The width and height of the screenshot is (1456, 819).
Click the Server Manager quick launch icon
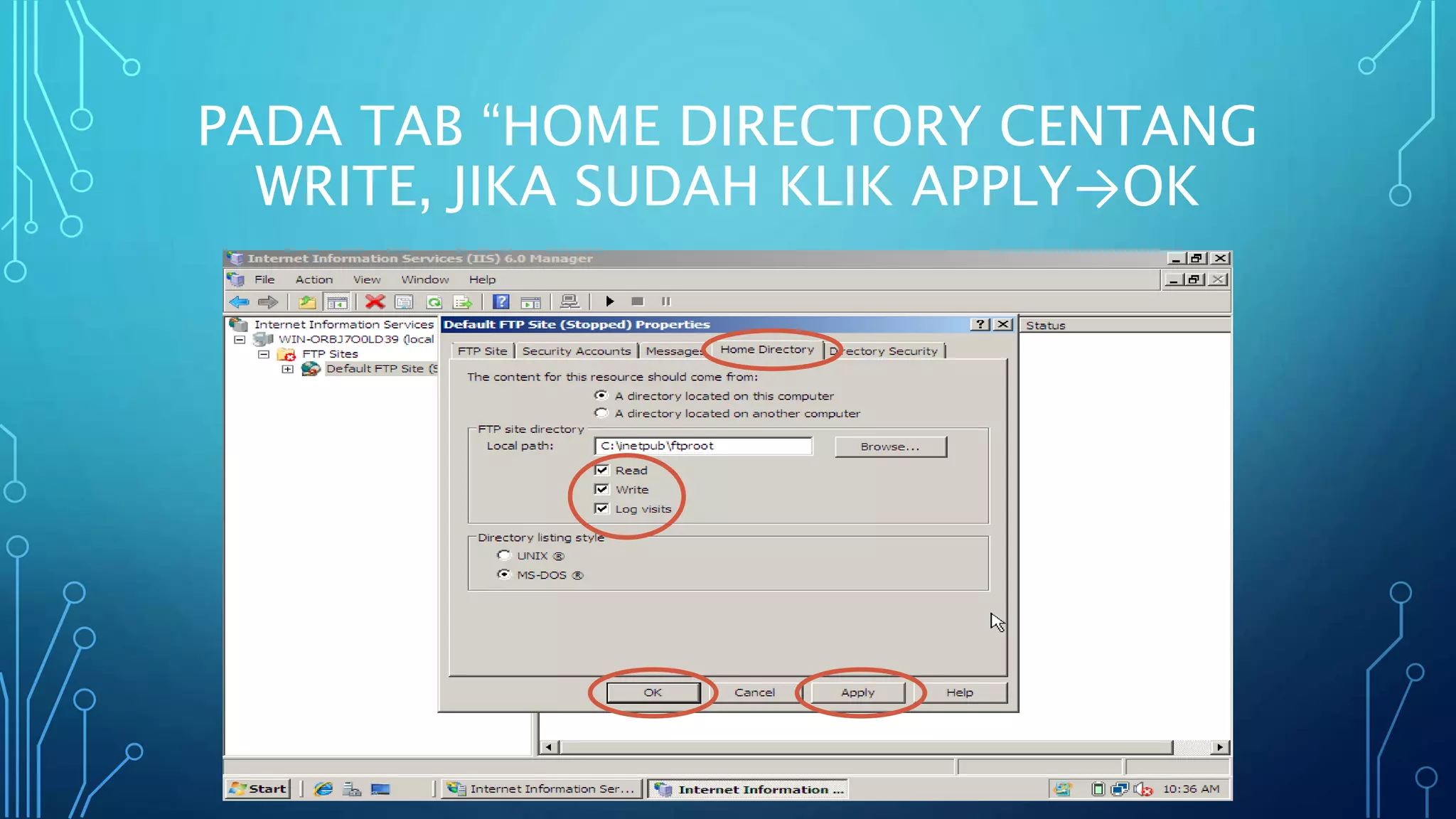click(352, 789)
